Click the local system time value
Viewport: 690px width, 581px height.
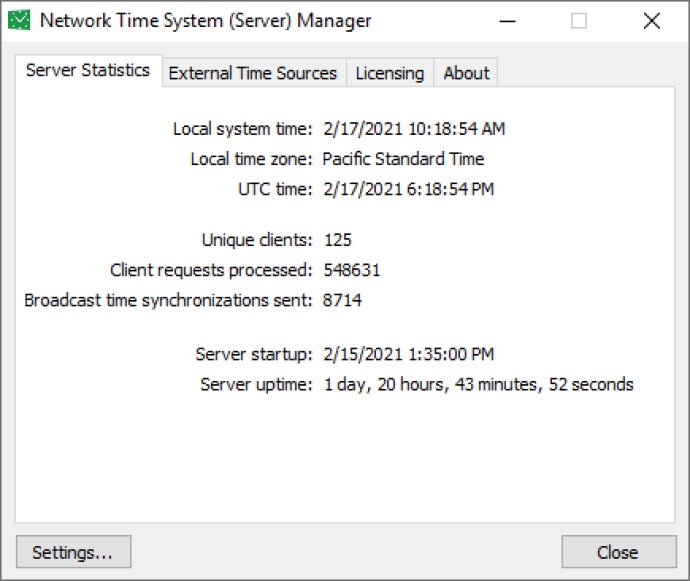tap(414, 129)
